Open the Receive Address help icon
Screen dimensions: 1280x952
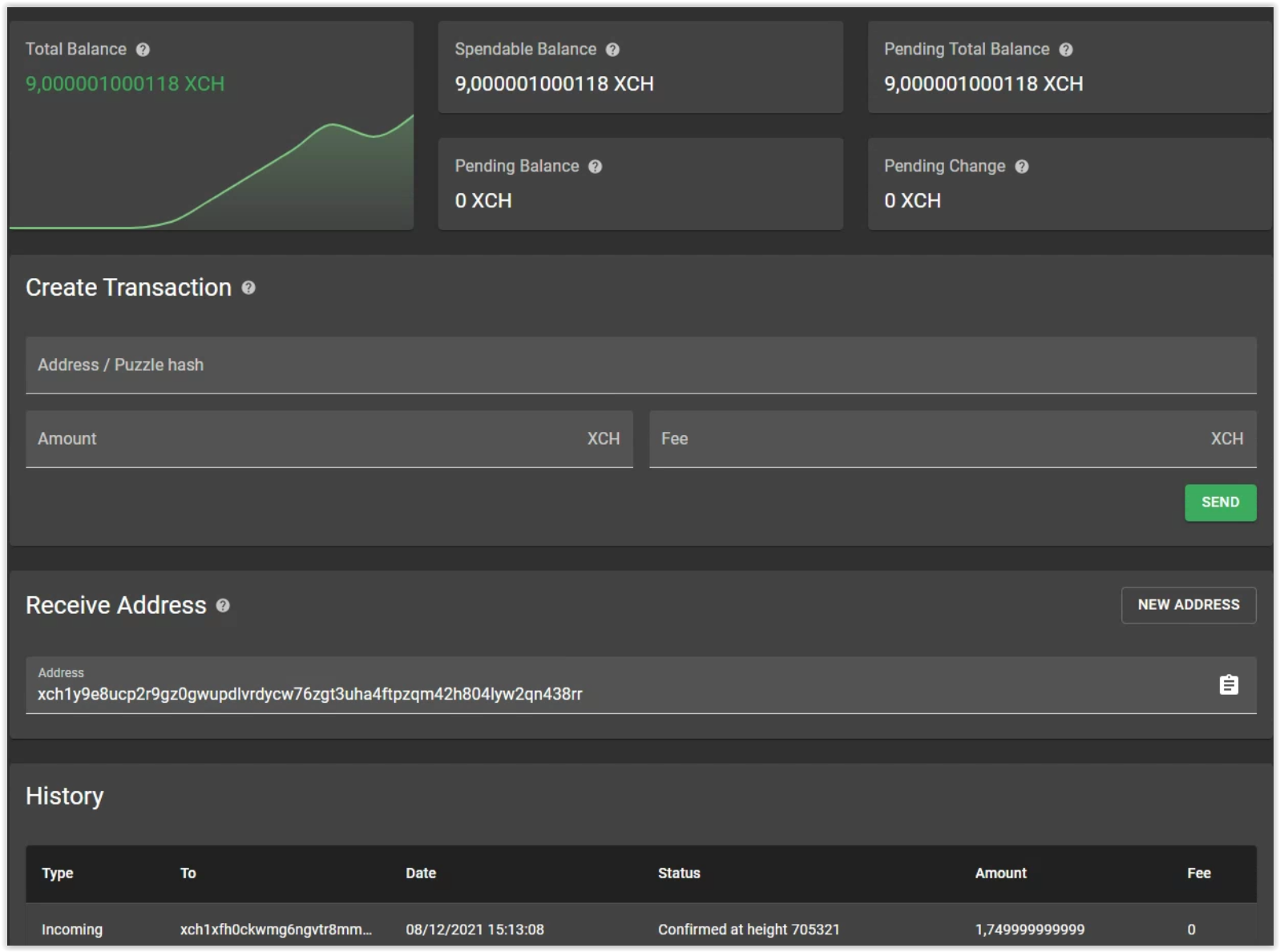coord(223,606)
